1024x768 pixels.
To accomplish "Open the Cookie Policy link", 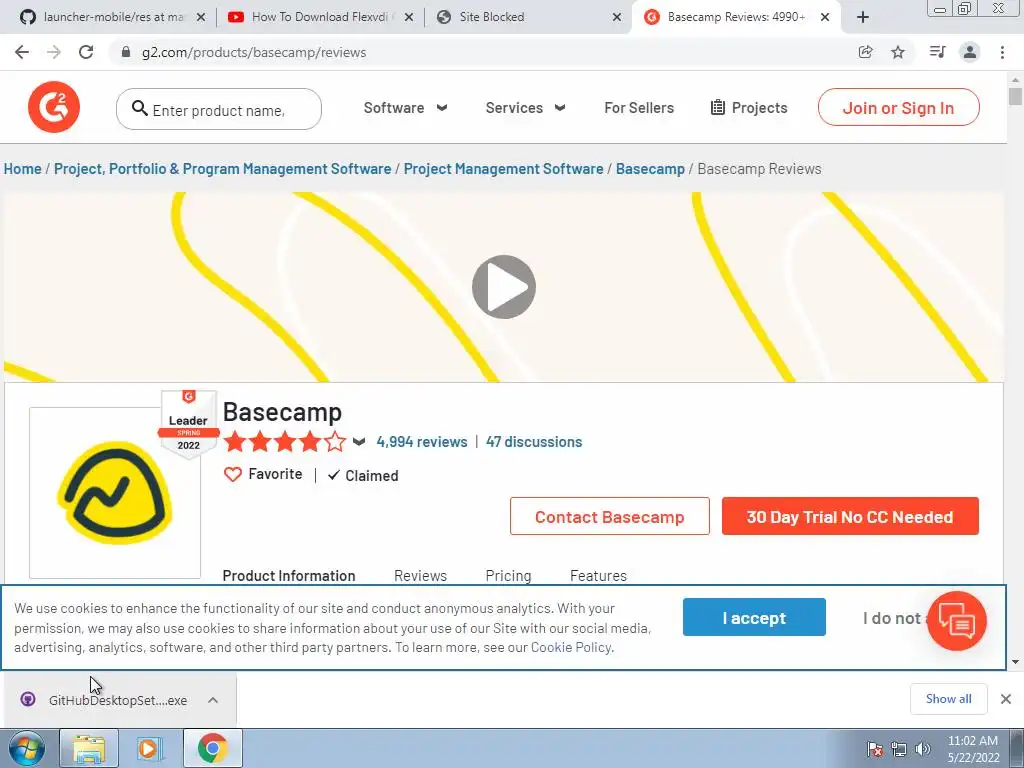I will click(571, 647).
